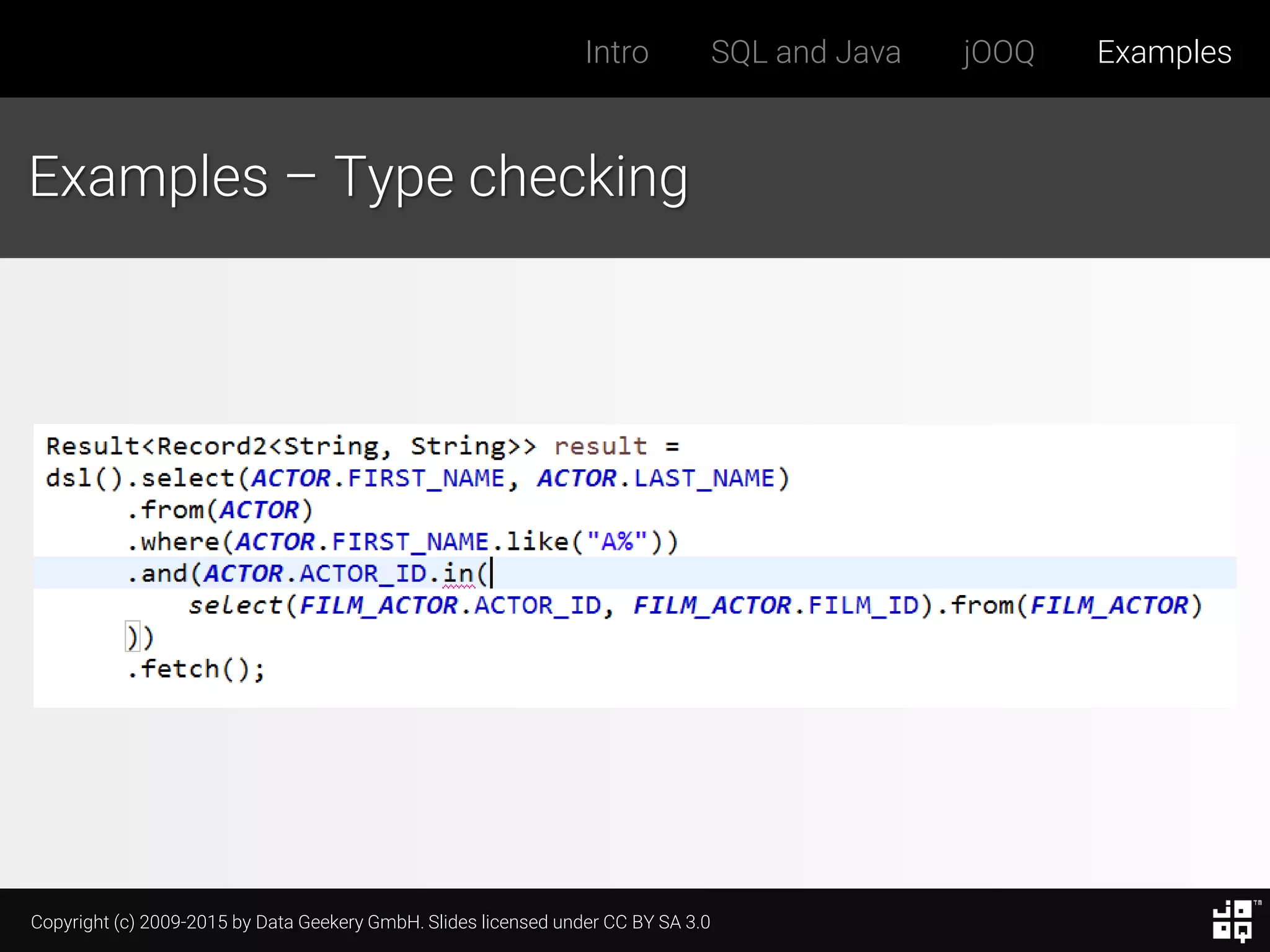Click the 'result' variable name
This screenshot has width=1270, height=952.
[600, 446]
